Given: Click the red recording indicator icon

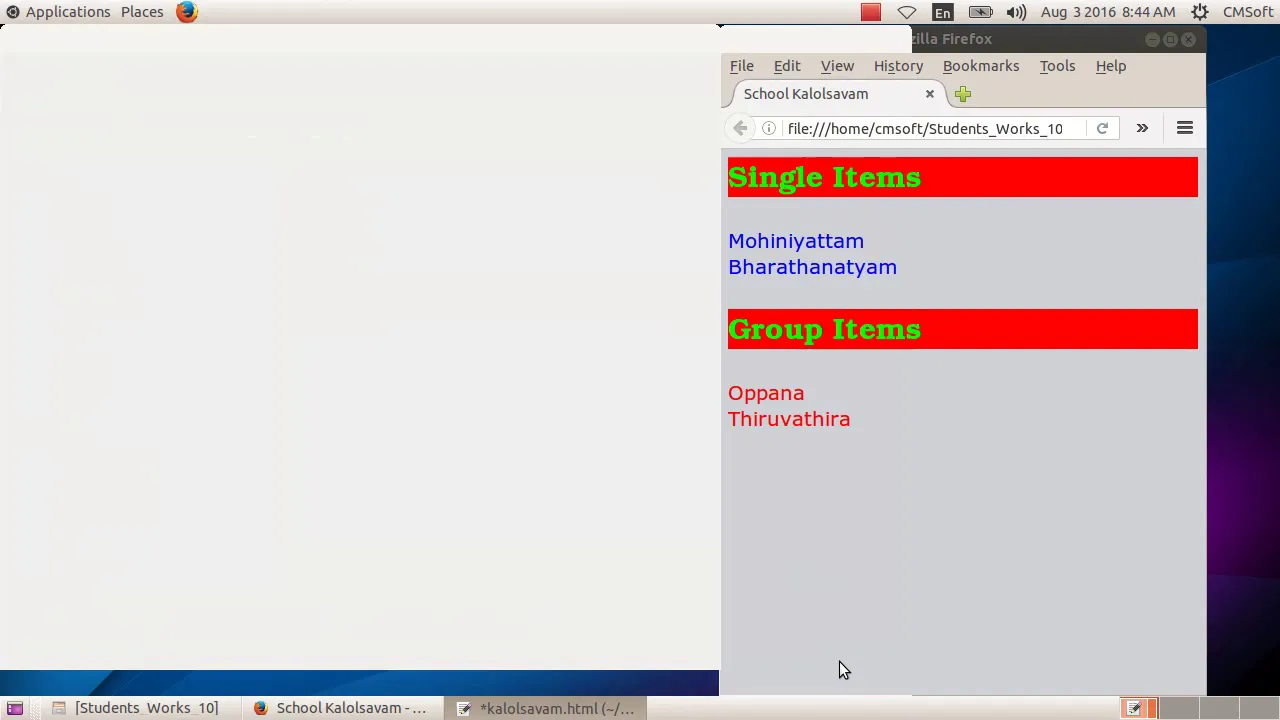Looking at the screenshot, I should 871,12.
